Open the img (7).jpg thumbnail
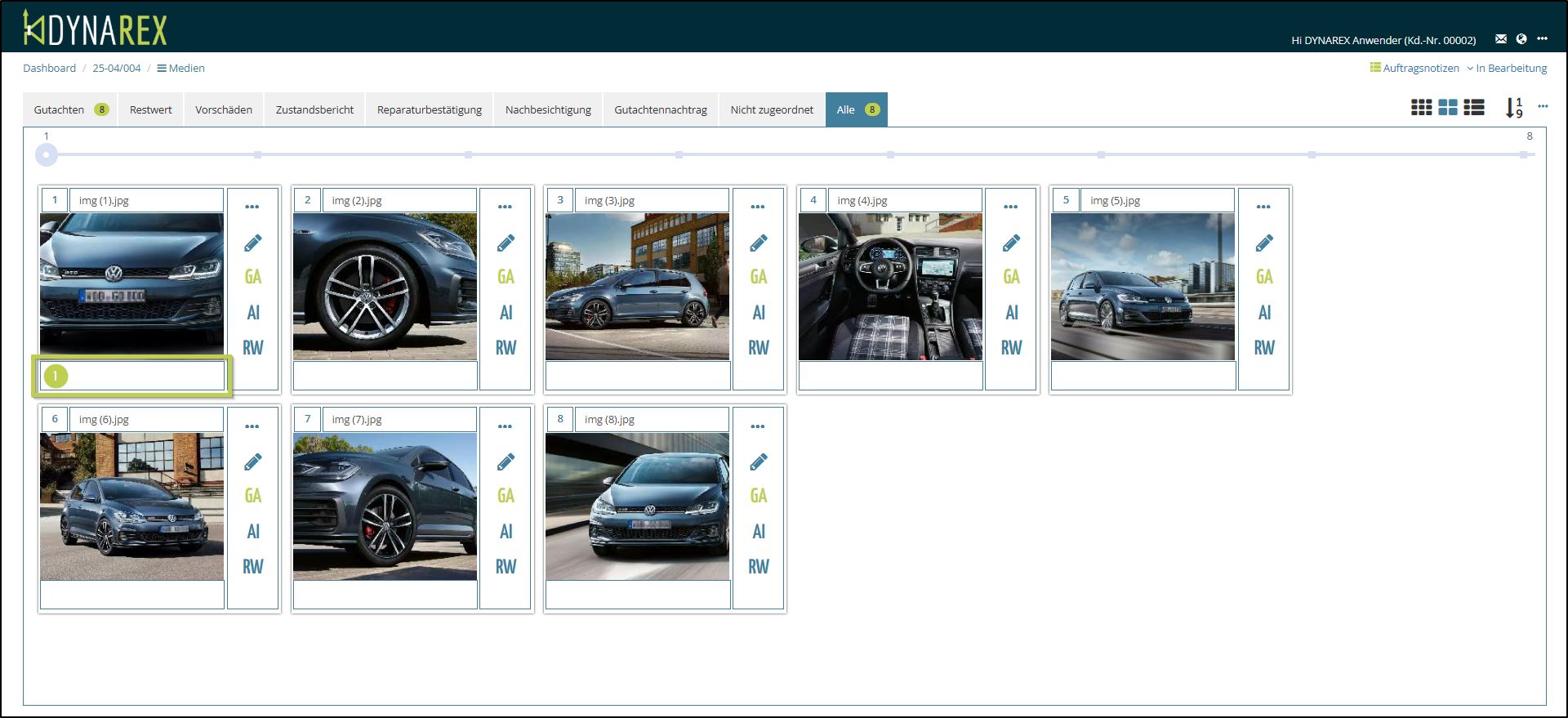This screenshot has height=718, width=1568. tap(385, 506)
